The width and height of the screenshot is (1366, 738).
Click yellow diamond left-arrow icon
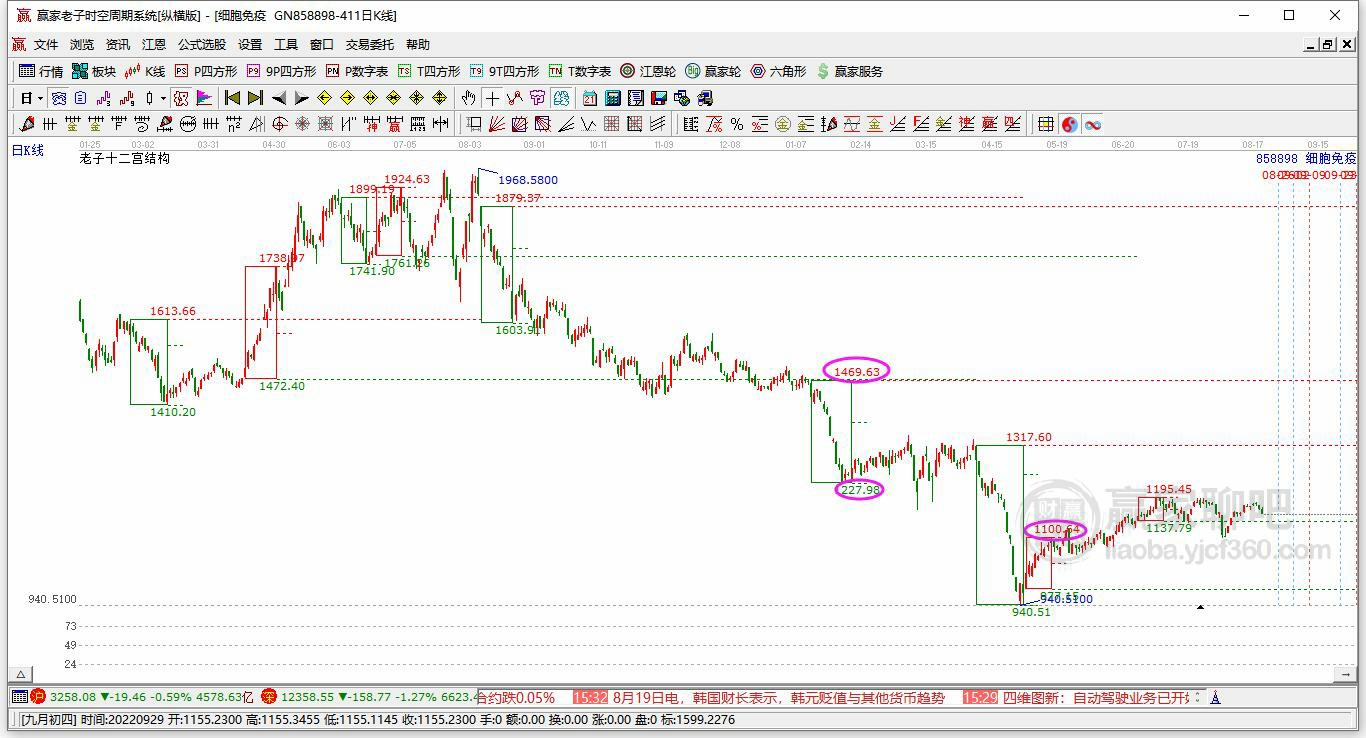324,98
